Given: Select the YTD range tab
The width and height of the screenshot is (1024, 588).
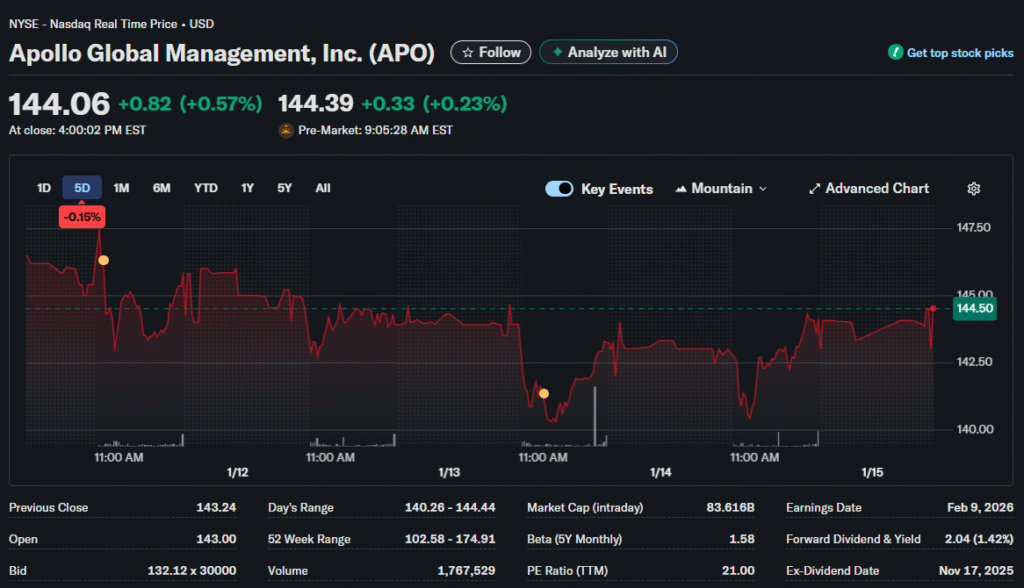Looking at the screenshot, I should (206, 188).
